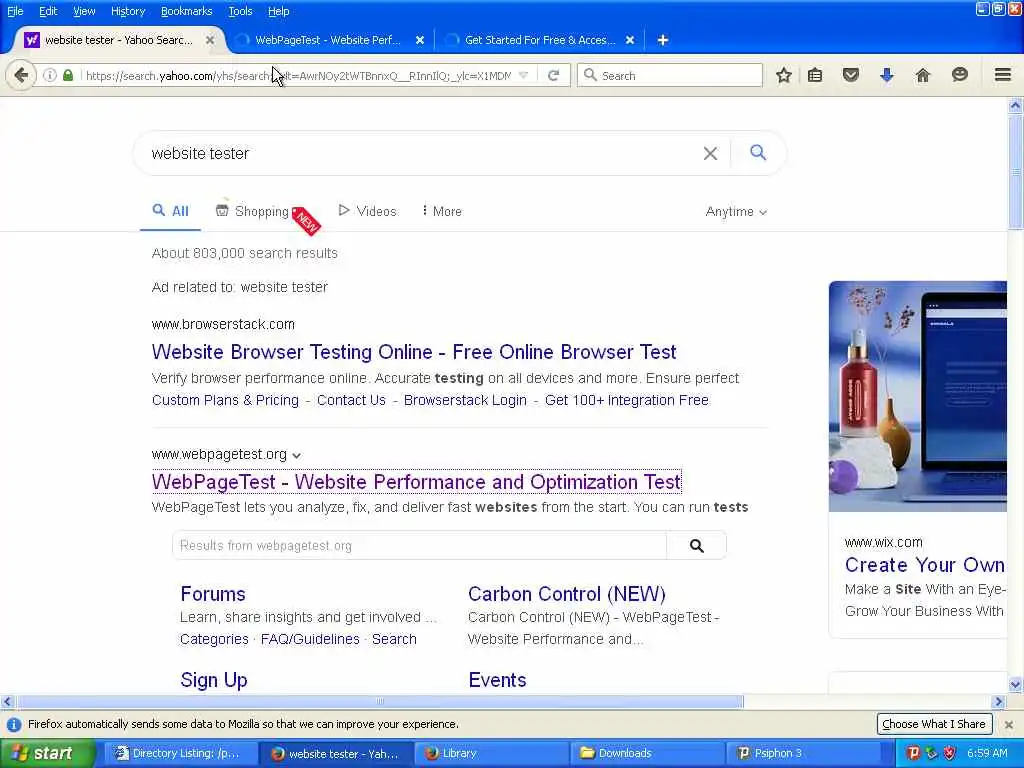The width and height of the screenshot is (1024, 768).
Task: Close the website tester Yahoo tab
Action: [210, 40]
